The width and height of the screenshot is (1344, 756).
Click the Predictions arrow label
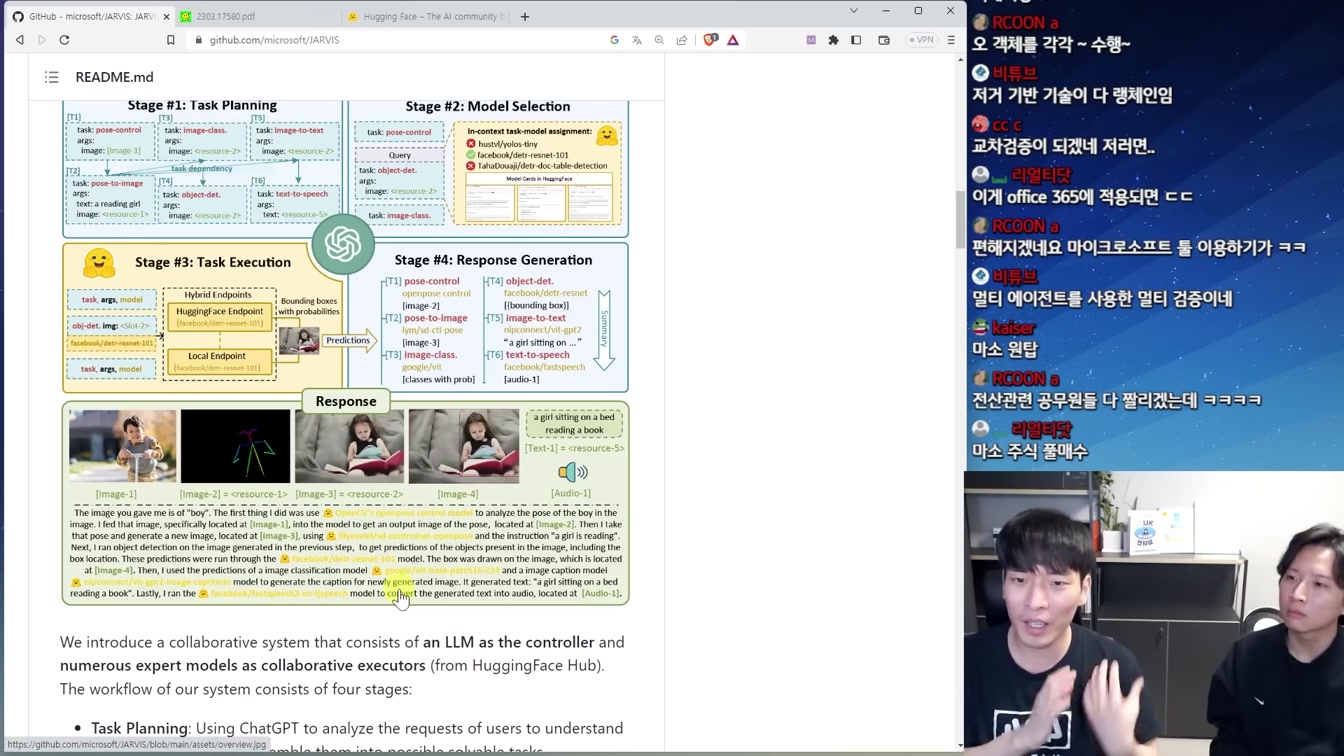click(347, 341)
